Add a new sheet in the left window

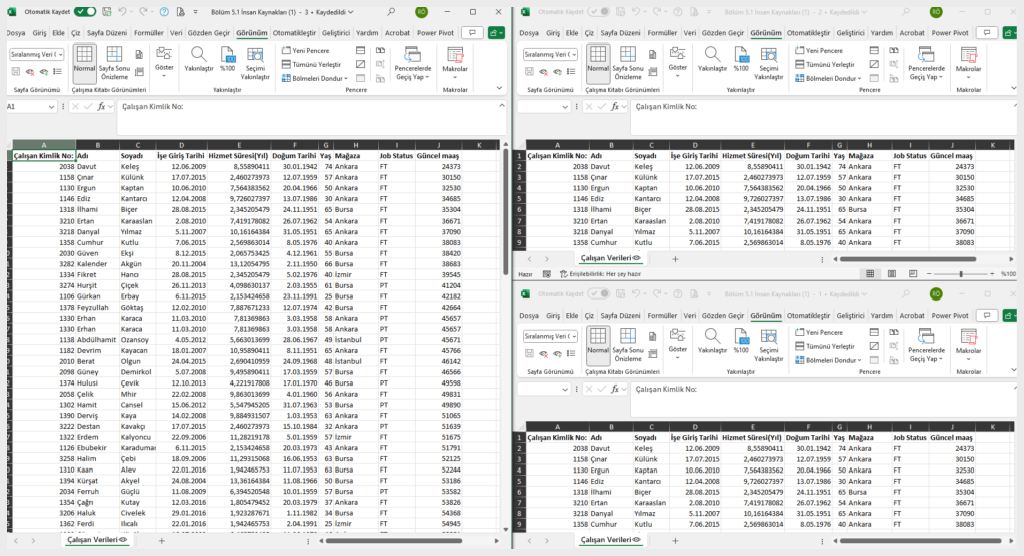(x=161, y=541)
